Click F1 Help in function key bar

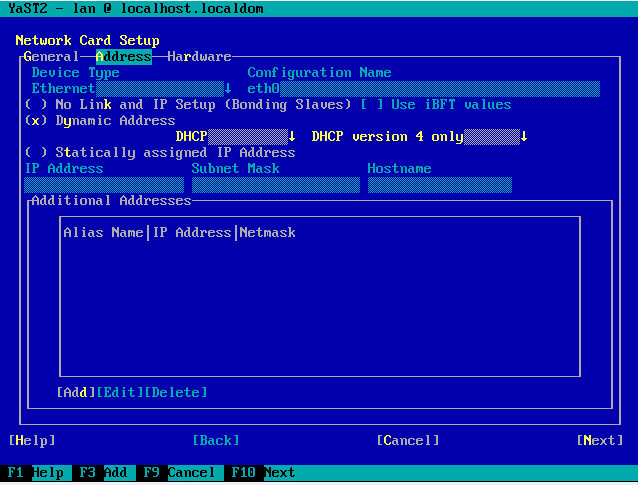click(x=36, y=472)
